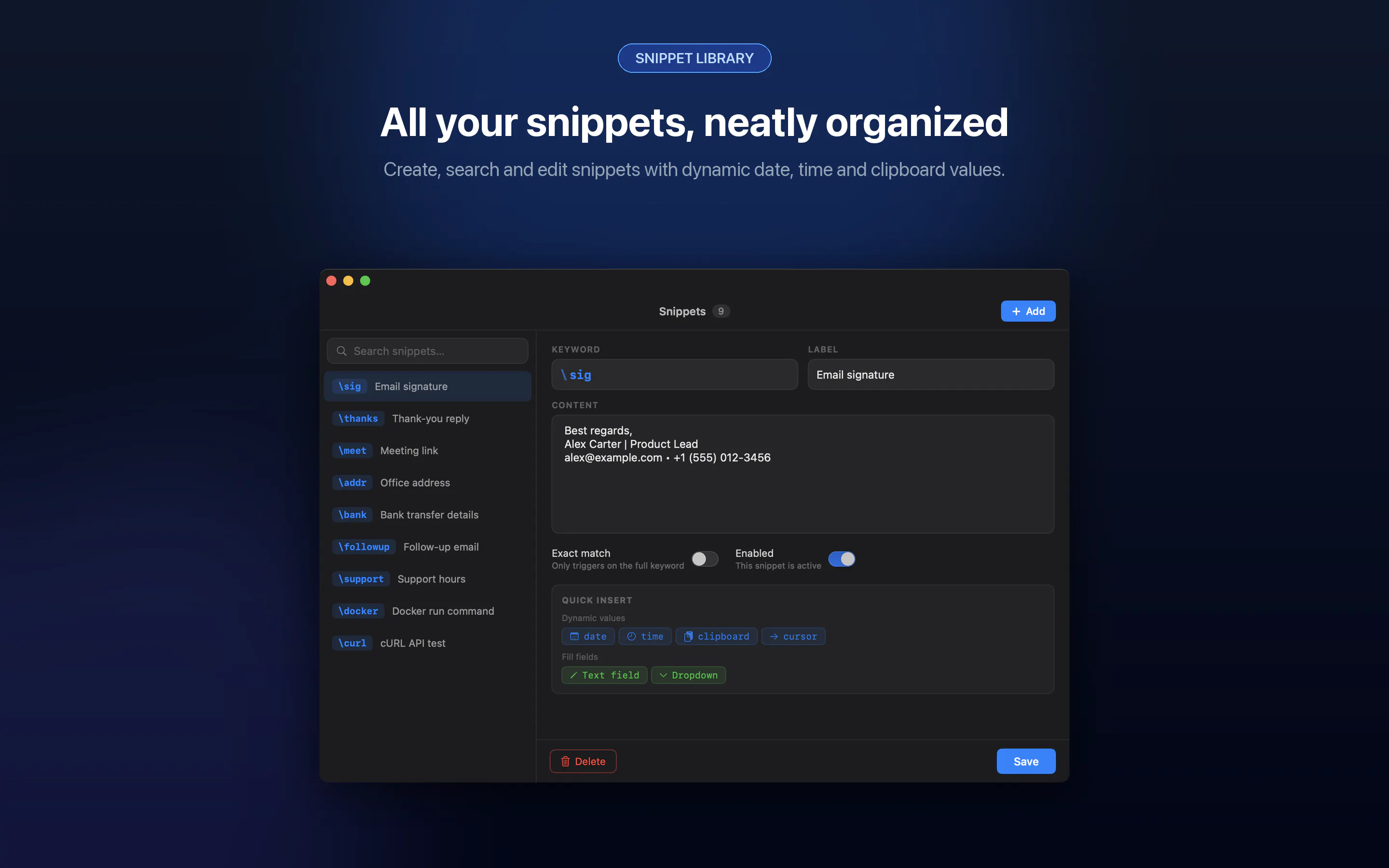Viewport: 1389px width, 868px height.
Task: Add a Dropdown fill field
Action: (x=688, y=675)
